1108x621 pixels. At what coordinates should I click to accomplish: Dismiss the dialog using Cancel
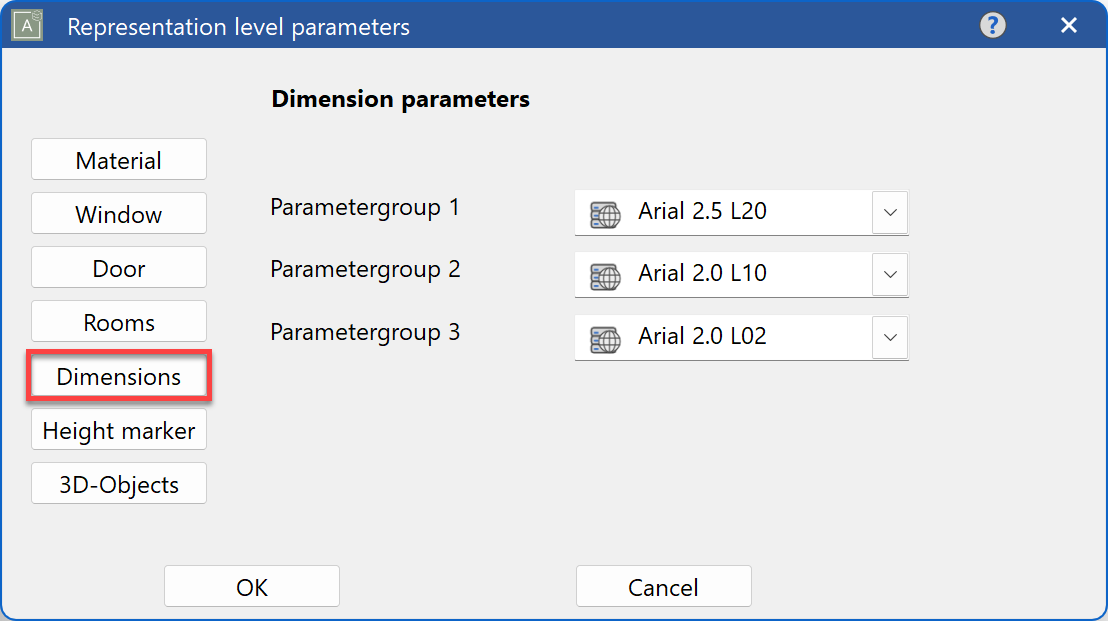(663, 586)
